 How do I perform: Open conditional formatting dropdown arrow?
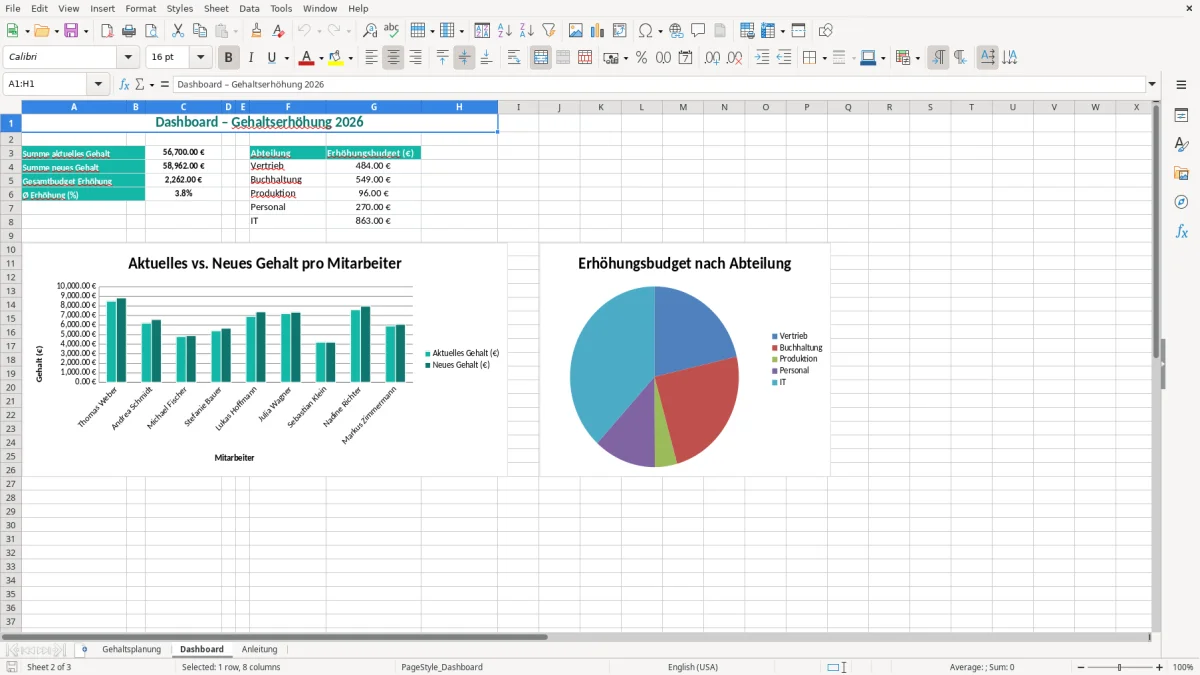917,58
